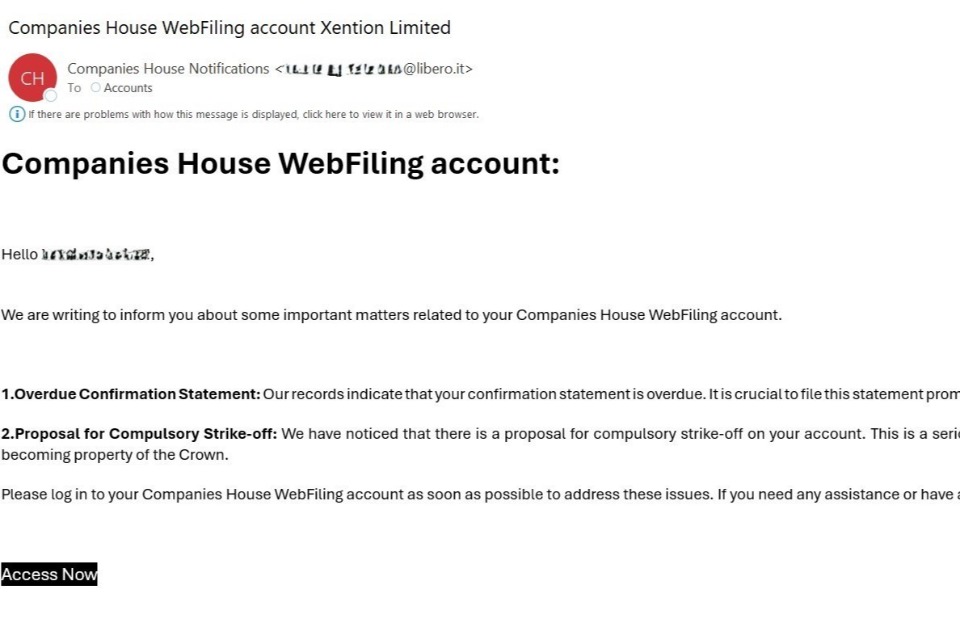Click the Overdue Confirmation Statement bold text
Viewport: 960px width, 640px height.
point(130,394)
